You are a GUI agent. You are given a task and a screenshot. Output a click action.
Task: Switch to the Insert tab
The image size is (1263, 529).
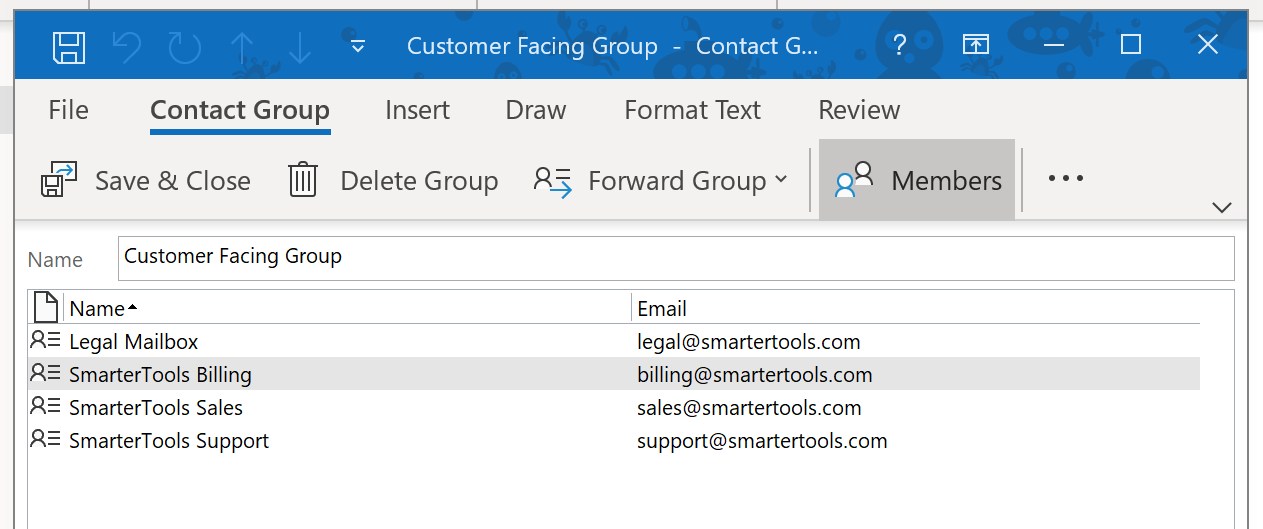[x=418, y=110]
